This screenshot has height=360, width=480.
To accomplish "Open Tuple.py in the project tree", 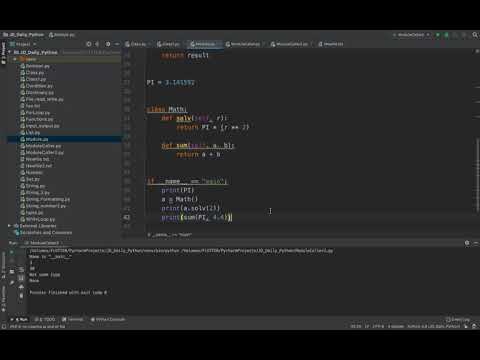I will point(32,212).
